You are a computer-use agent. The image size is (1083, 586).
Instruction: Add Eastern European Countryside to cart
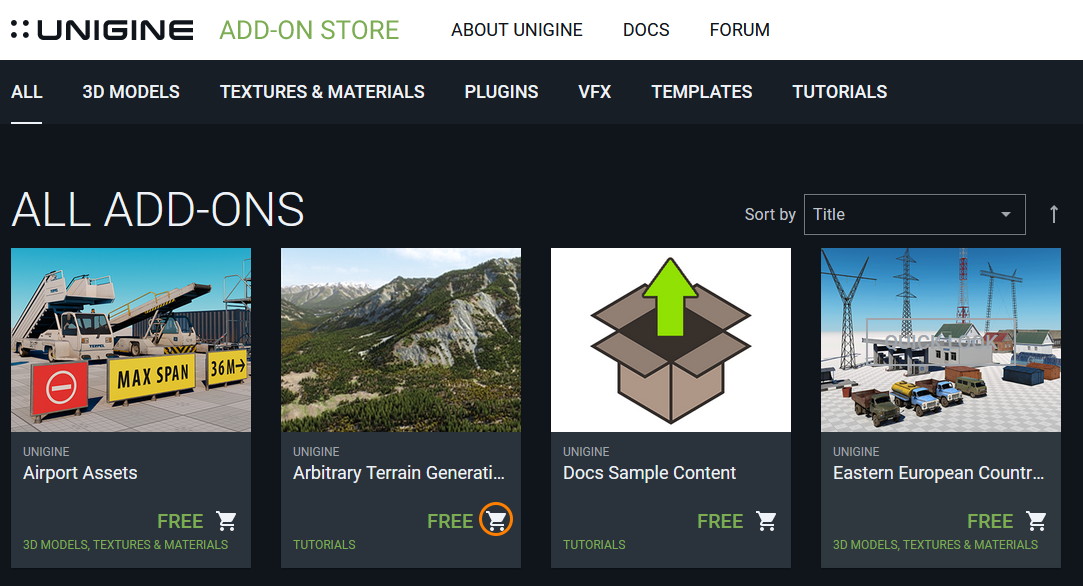click(1036, 520)
